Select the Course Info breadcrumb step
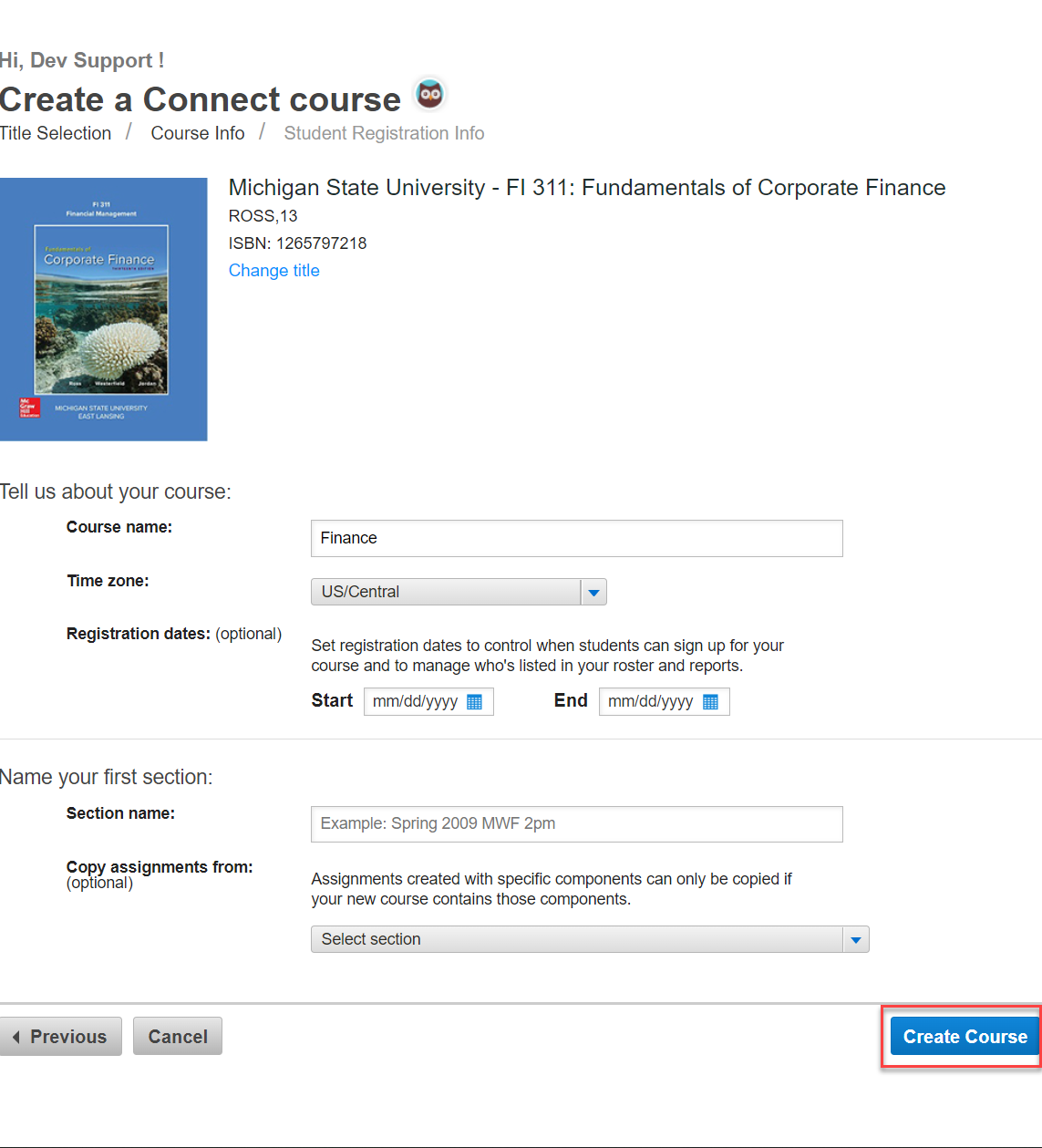 (x=198, y=133)
